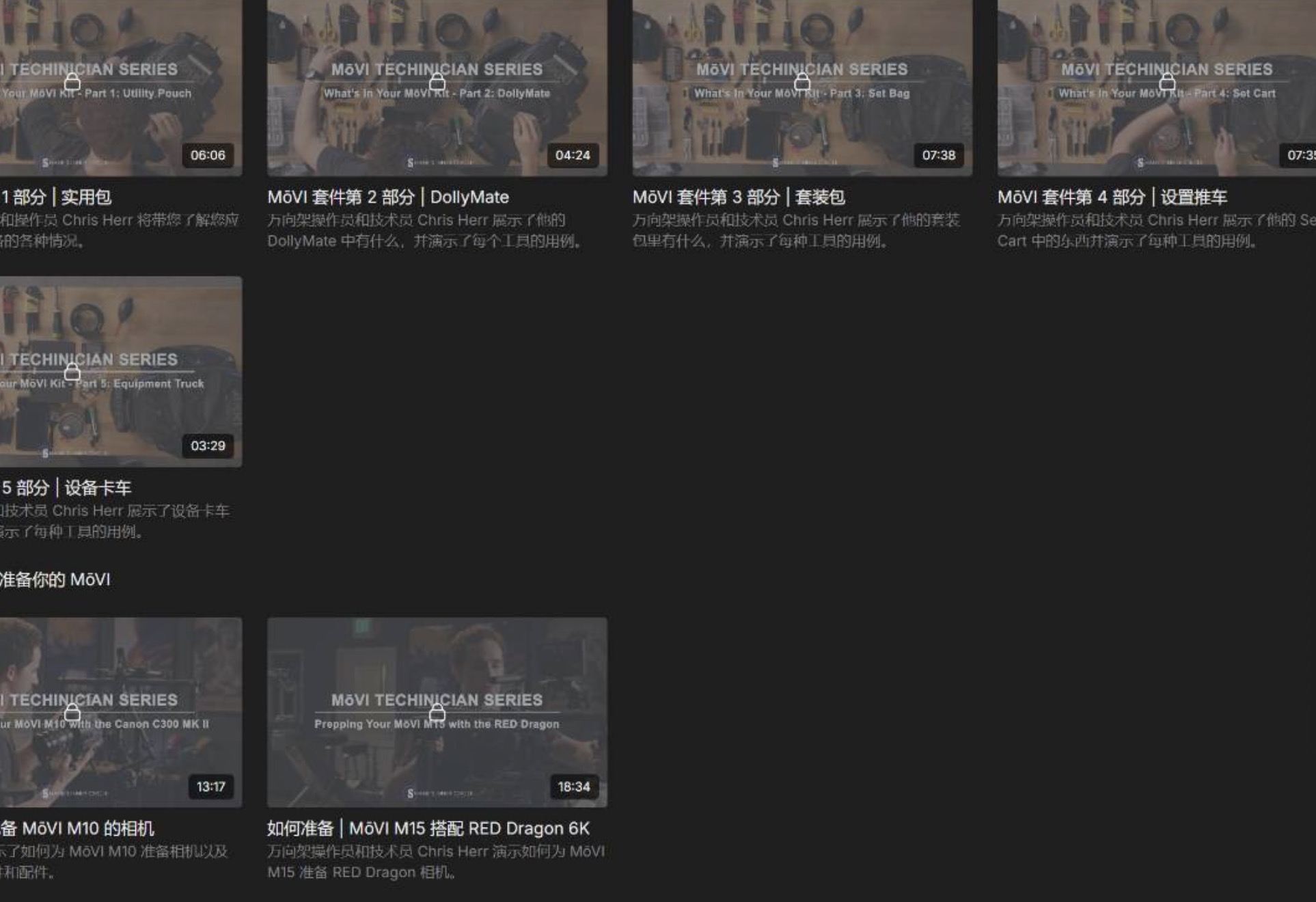
Task: Open Part 5 Equipment Truck video thumbnail
Action: (x=121, y=372)
